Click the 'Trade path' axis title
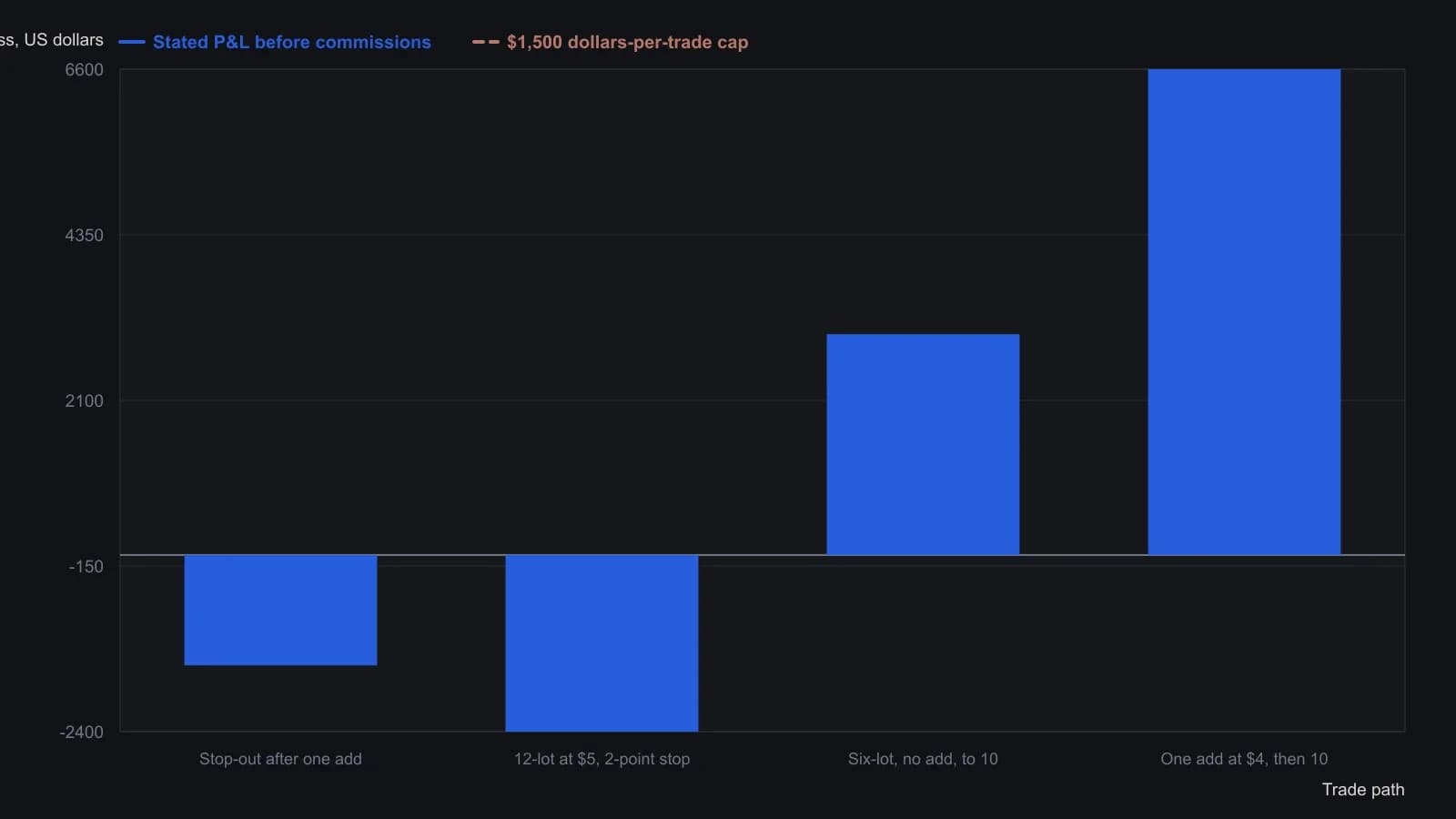The width and height of the screenshot is (1456, 819). coord(1363,790)
